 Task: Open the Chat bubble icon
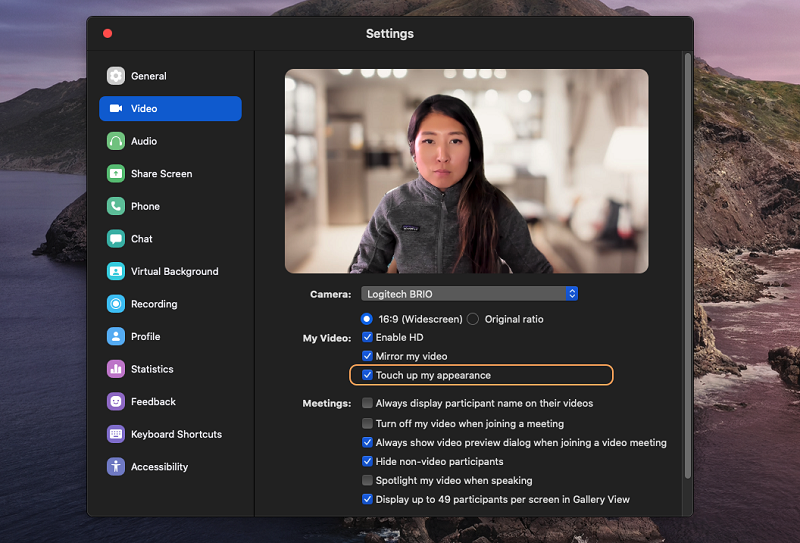116,239
